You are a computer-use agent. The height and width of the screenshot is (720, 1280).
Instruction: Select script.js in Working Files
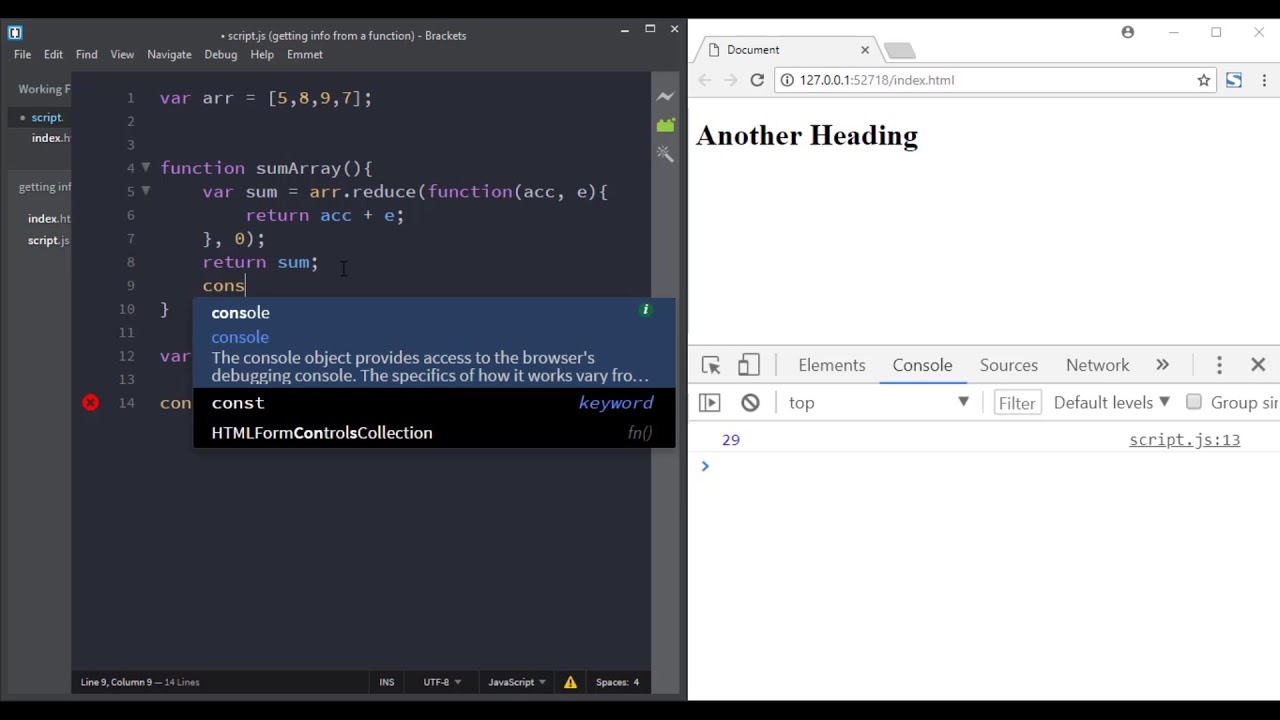pos(46,117)
